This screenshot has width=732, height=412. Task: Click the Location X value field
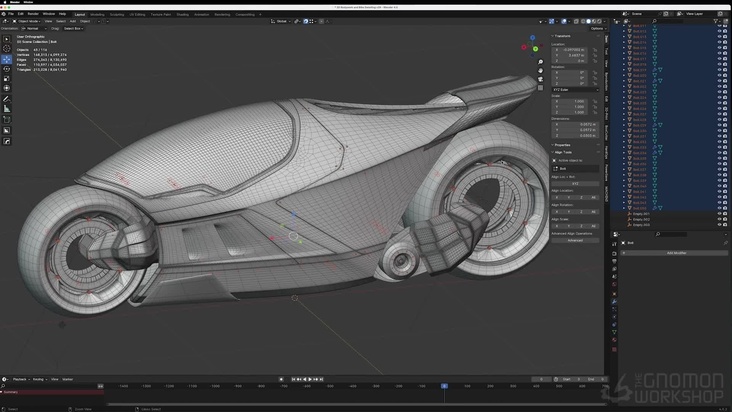pos(572,49)
